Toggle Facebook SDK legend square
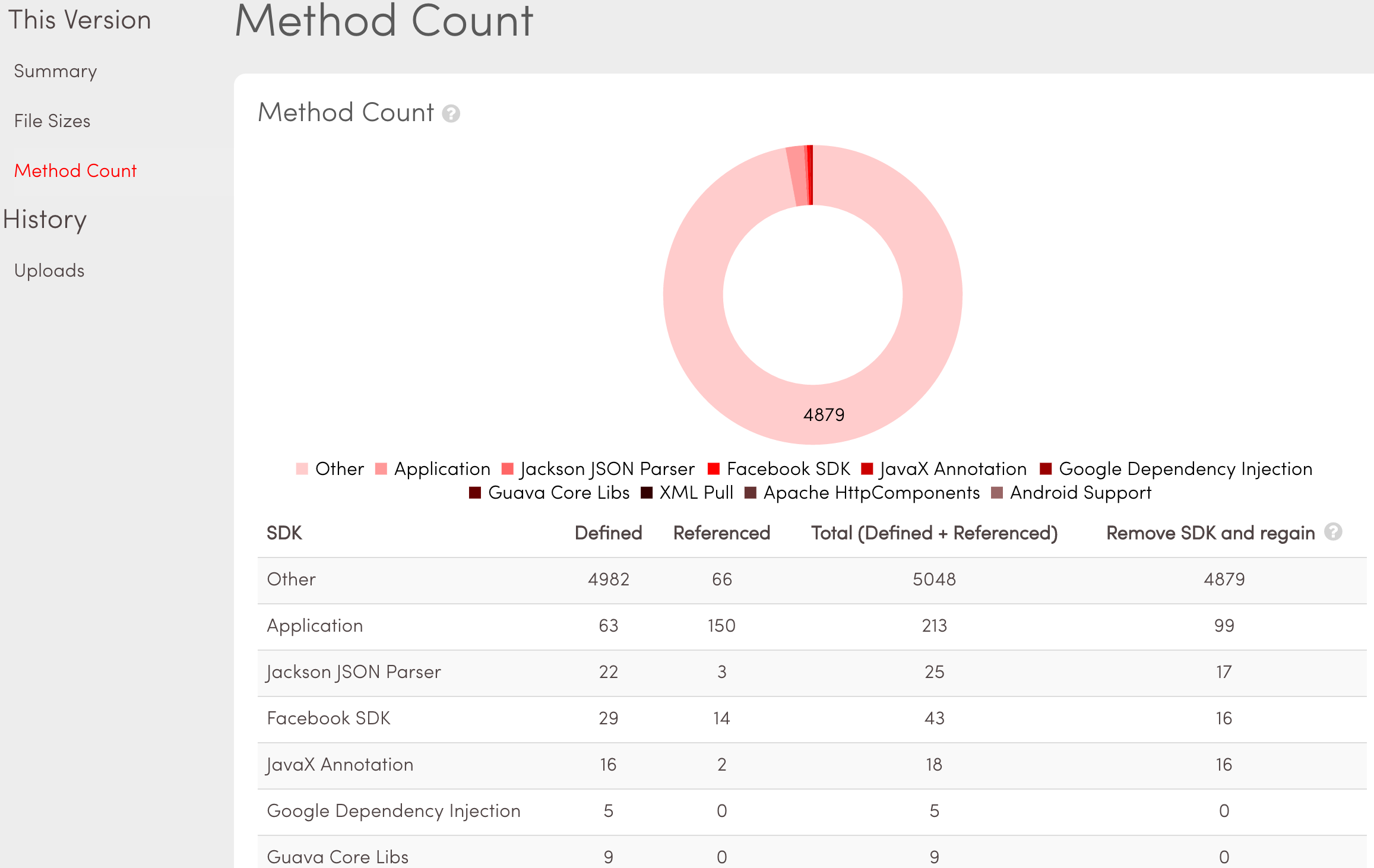 pos(714,469)
